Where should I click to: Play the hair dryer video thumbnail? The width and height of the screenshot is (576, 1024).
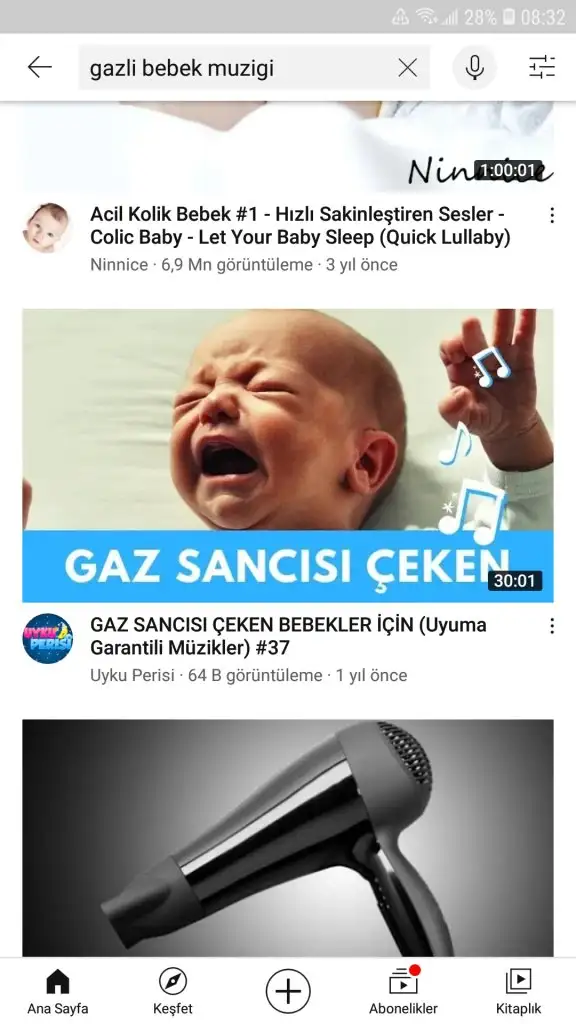click(288, 839)
